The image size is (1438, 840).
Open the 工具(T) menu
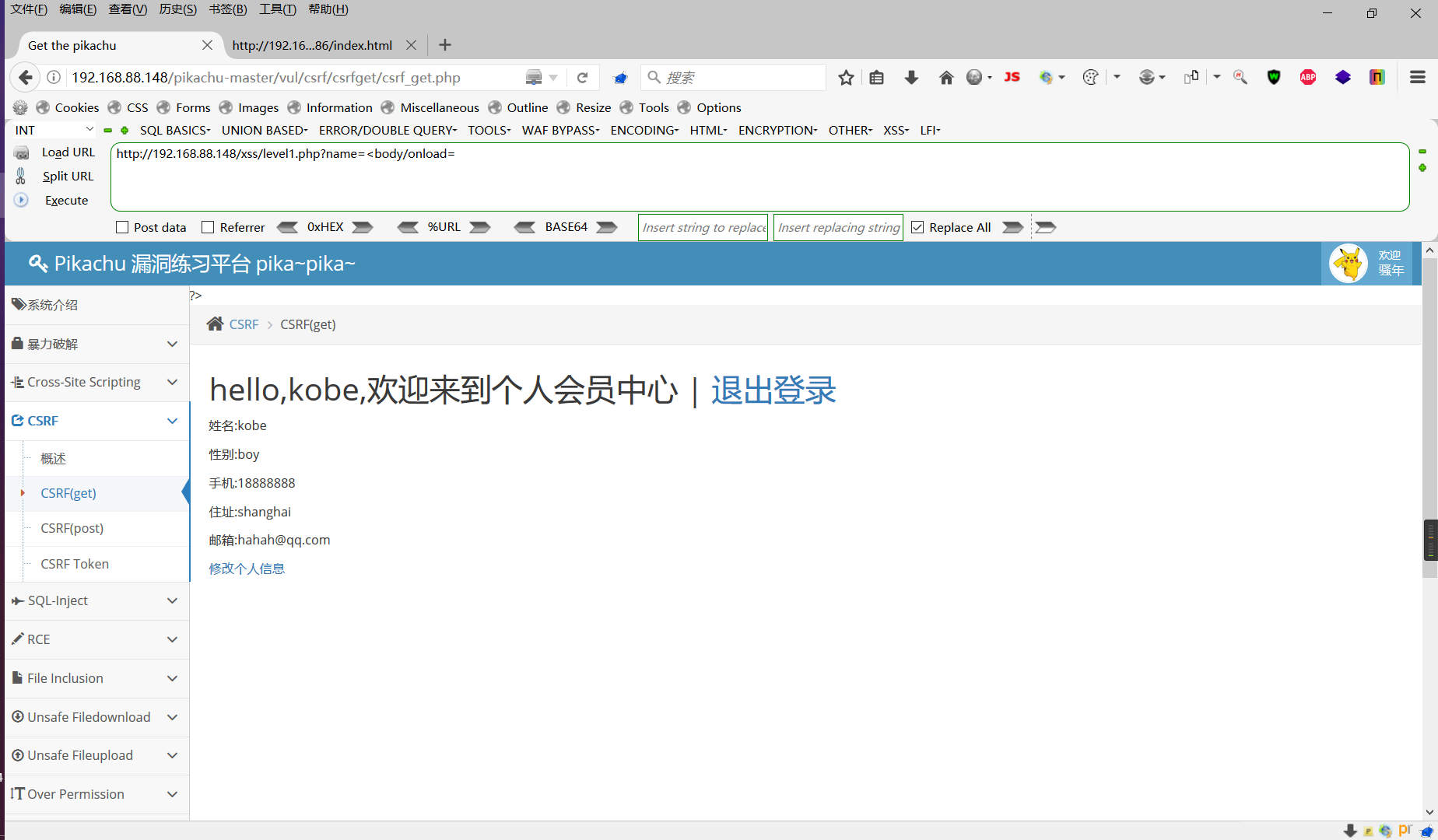pos(277,9)
